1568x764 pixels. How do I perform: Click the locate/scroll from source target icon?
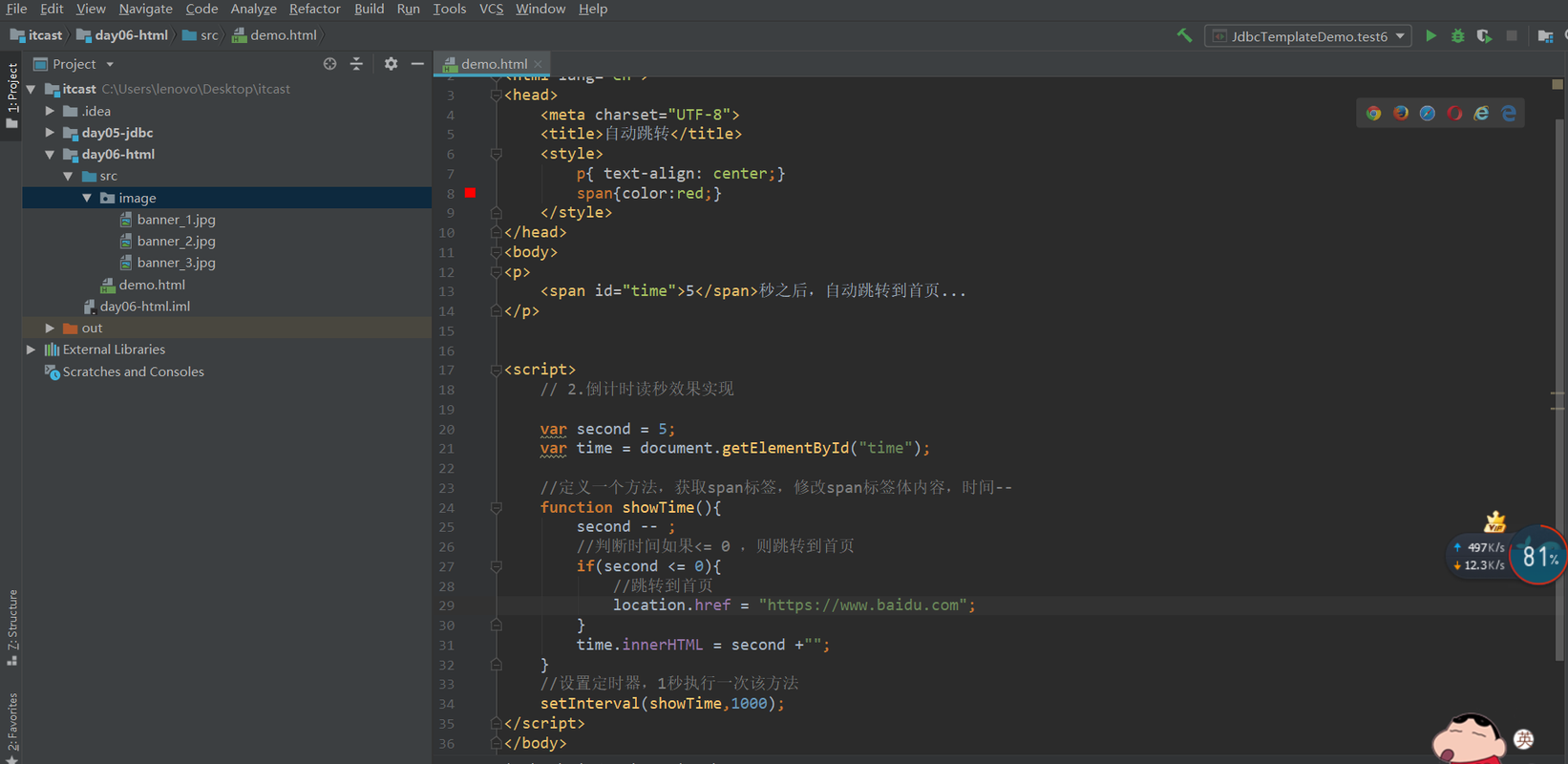pyautogui.click(x=329, y=64)
